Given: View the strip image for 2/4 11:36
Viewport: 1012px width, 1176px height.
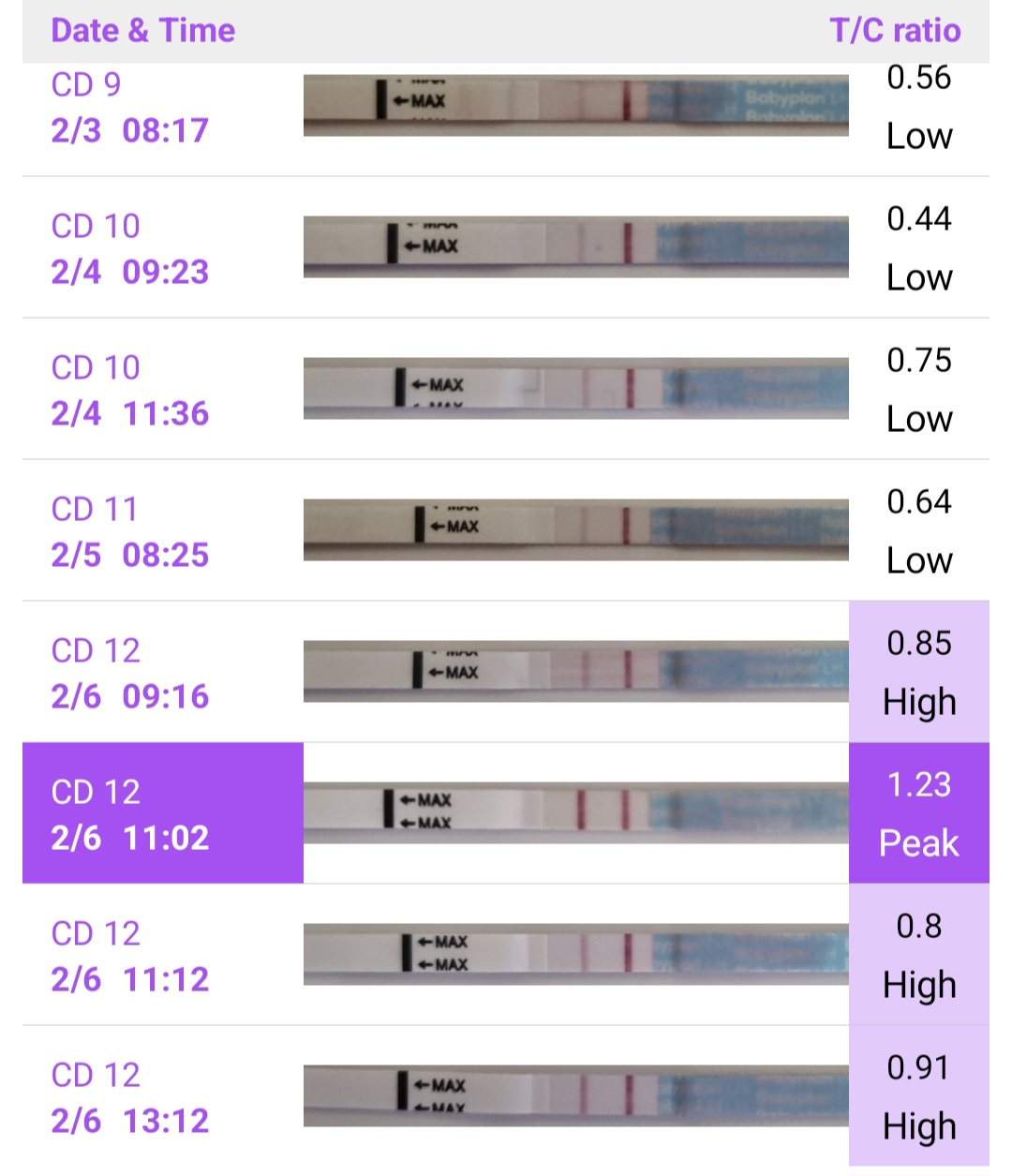Looking at the screenshot, I should [575, 388].
